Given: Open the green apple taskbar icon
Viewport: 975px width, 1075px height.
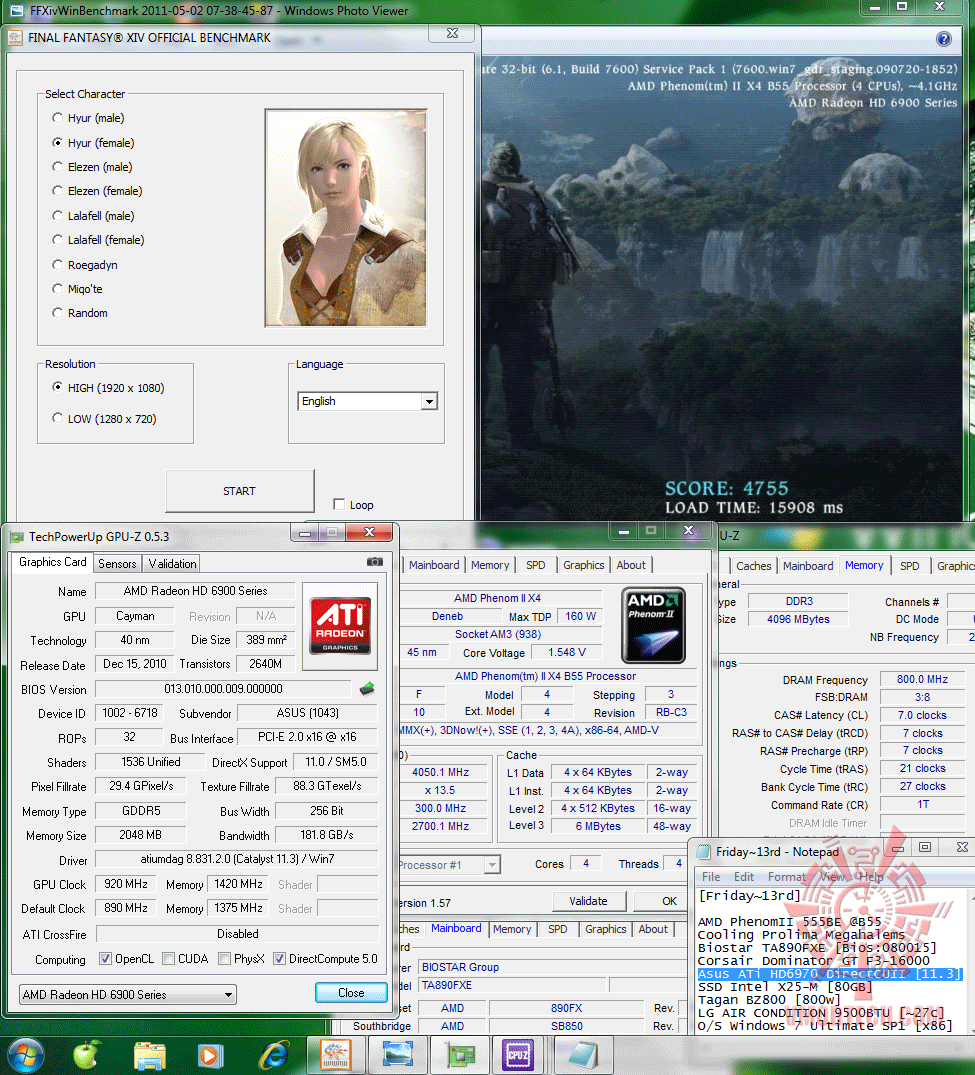Looking at the screenshot, I should tap(87, 1055).
